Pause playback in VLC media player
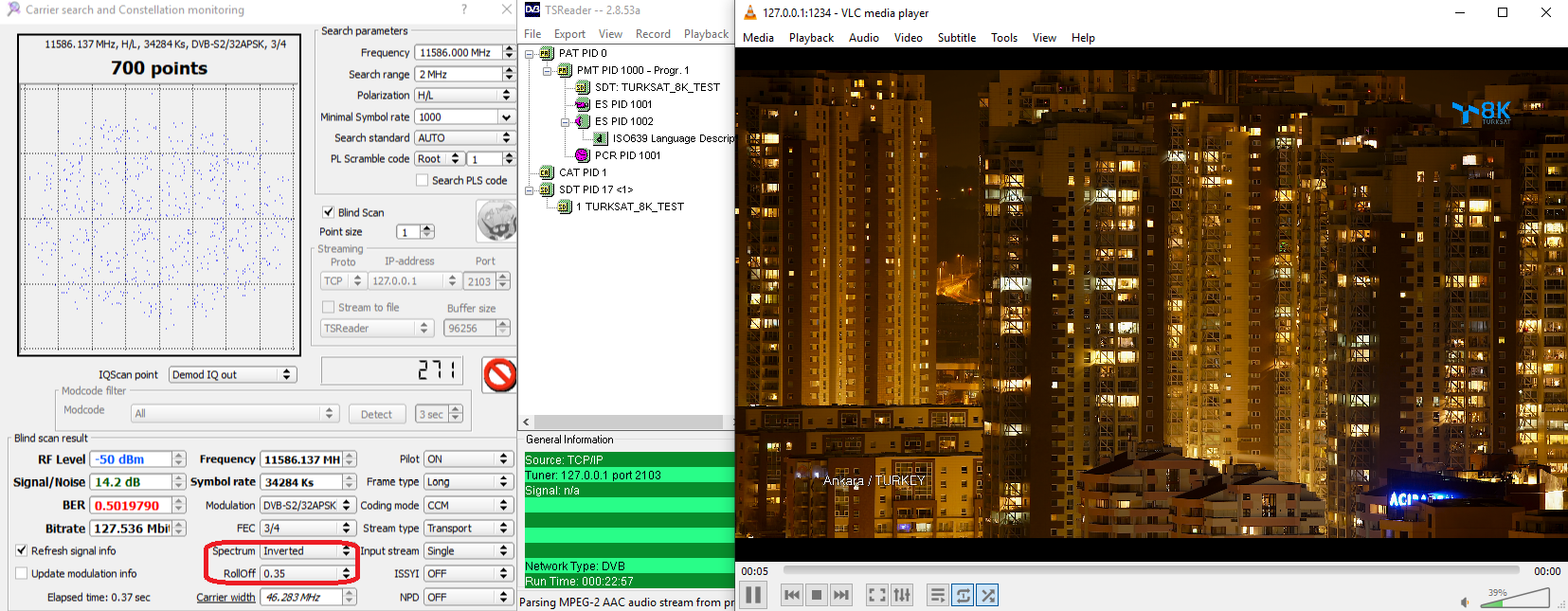1568x611 pixels. coord(753,595)
